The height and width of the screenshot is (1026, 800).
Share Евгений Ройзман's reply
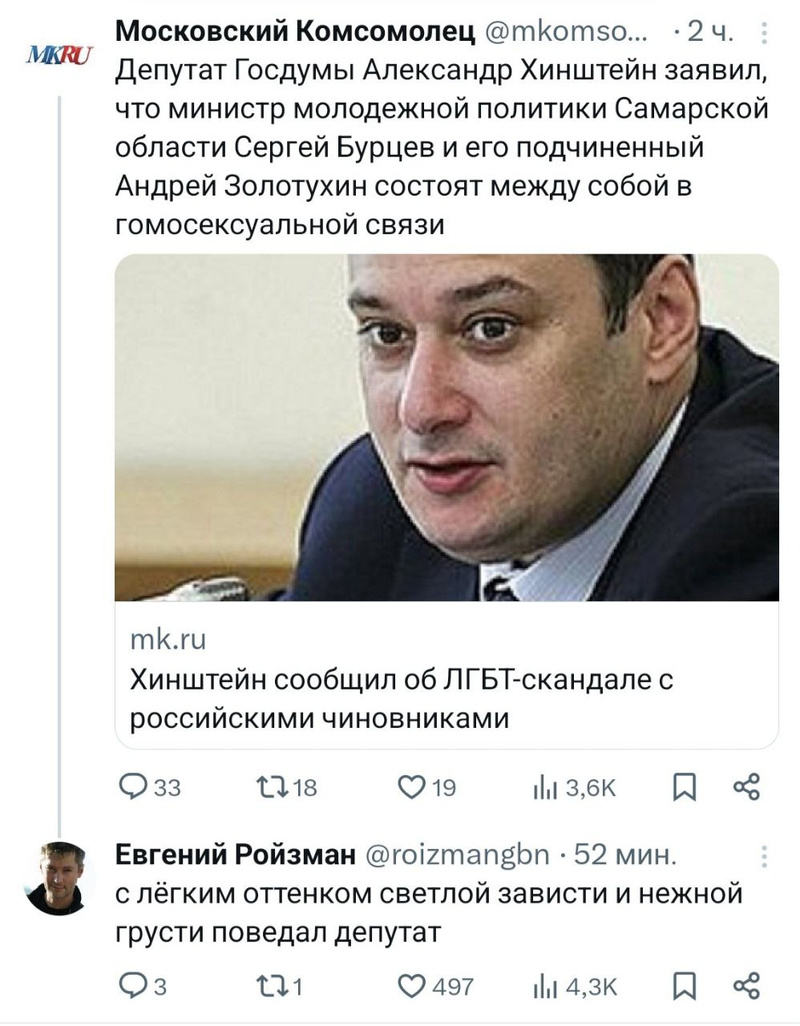pos(747,985)
